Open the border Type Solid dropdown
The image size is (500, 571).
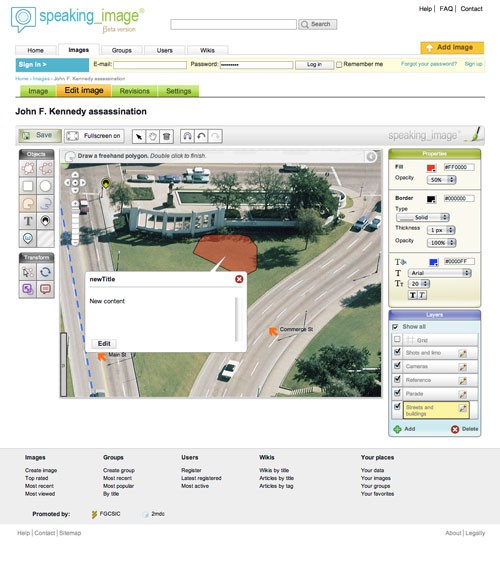point(422,217)
